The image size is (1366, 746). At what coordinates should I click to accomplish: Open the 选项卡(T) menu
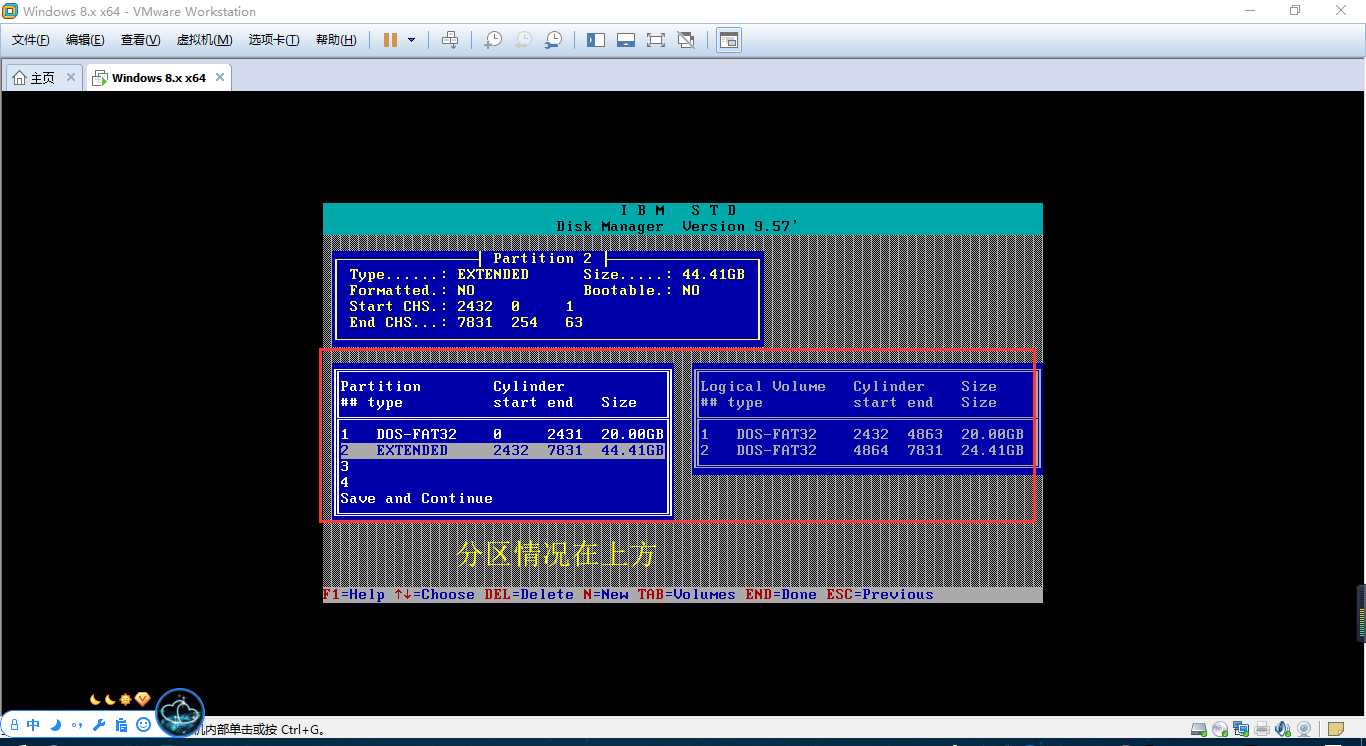click(274, 40)
